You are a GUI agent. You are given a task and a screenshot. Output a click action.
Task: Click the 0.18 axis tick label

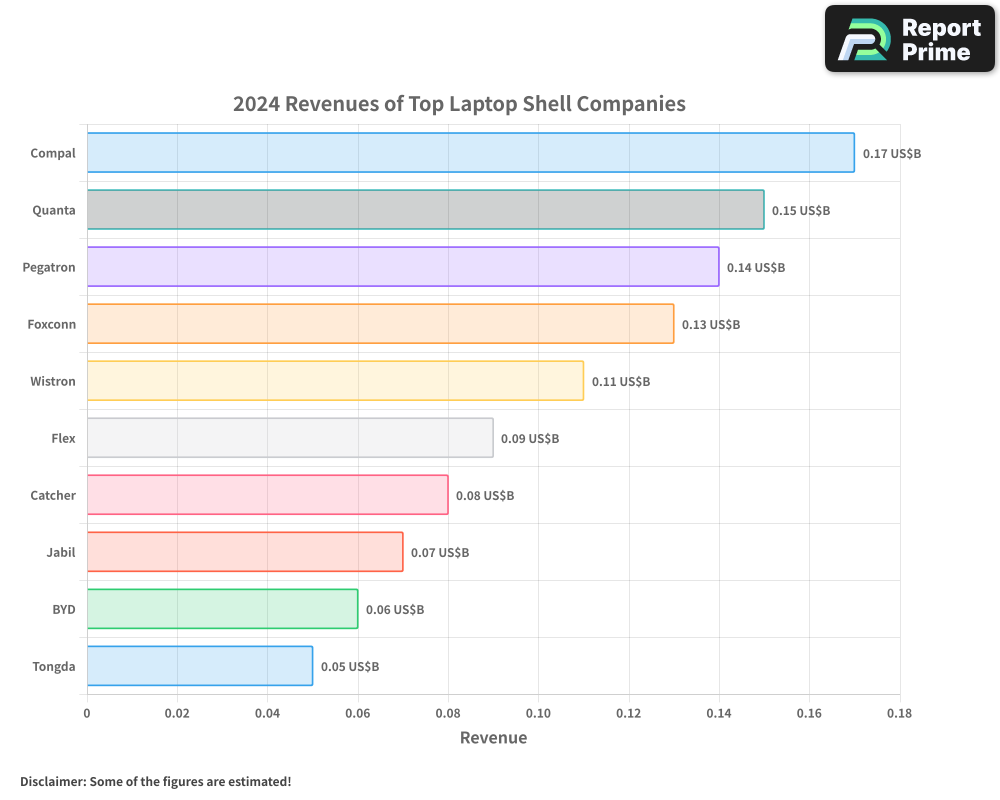coord(899,713)
